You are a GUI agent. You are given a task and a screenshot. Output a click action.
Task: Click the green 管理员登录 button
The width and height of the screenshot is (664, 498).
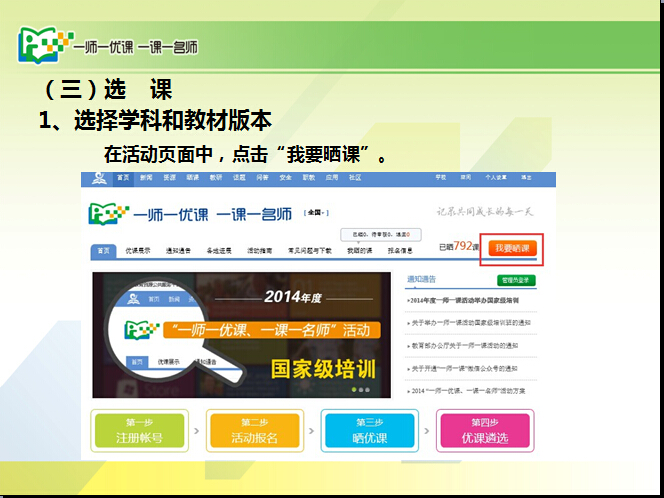click(516, 280)
